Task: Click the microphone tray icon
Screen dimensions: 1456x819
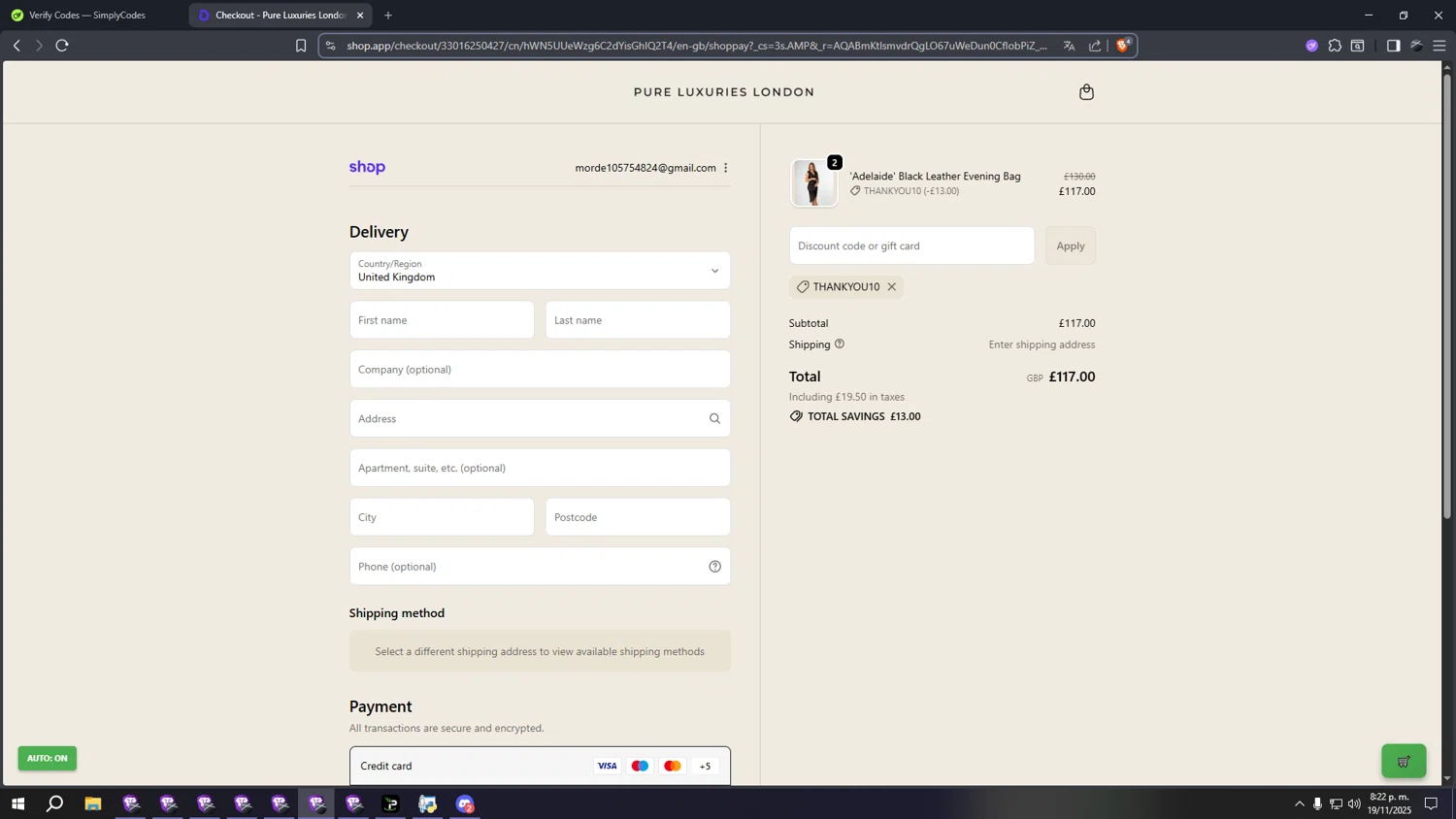Action: [1317, 803]
